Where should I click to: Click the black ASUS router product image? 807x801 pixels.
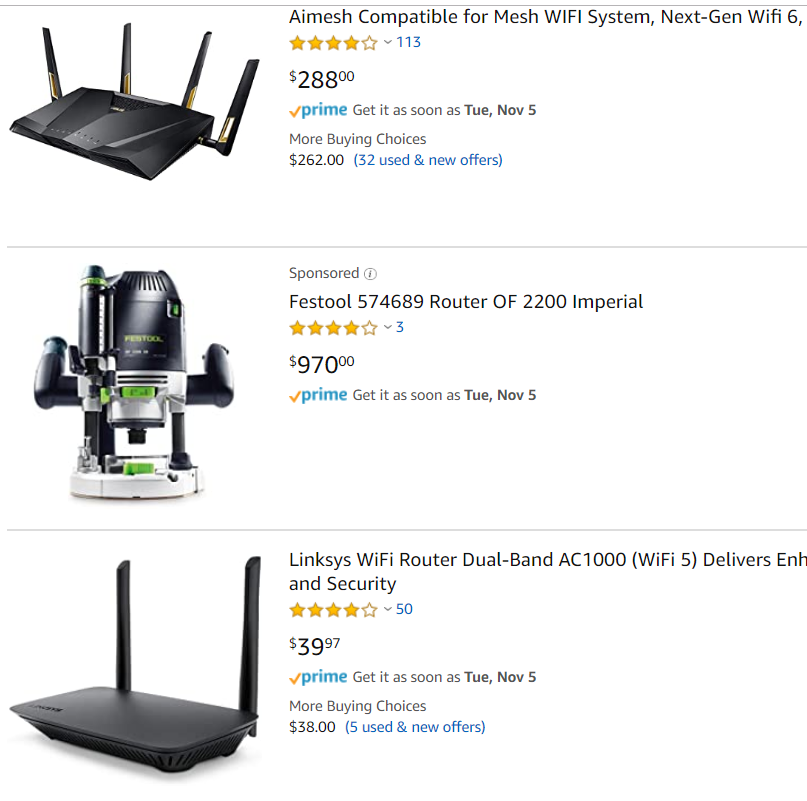point(134,101)
